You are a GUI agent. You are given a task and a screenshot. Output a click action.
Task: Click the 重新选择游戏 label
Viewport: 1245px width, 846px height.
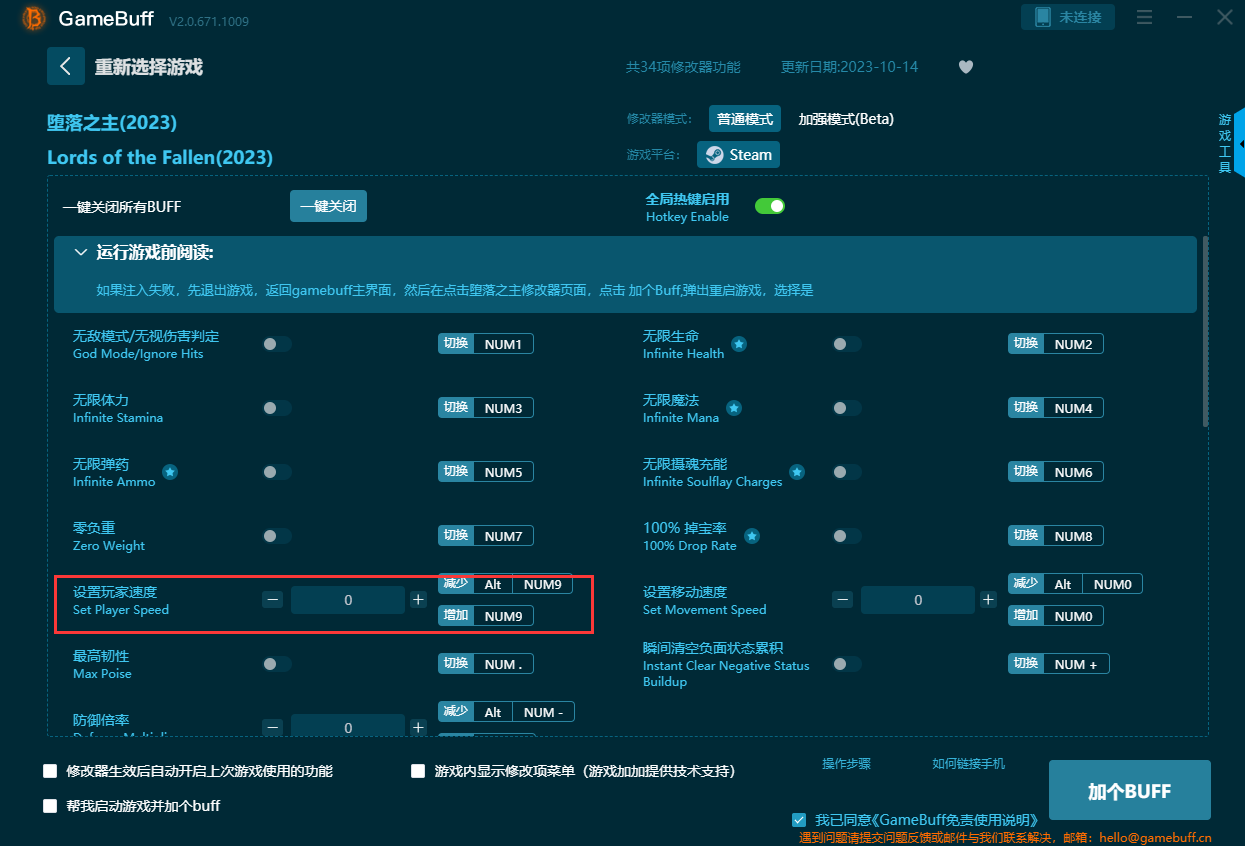(149, 67)
